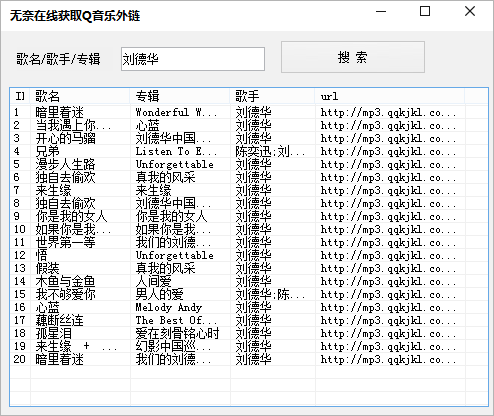This screenshot has height=416, width=494.
Task: Click the url cell in row 20
Action: click(x=388, y=359)
